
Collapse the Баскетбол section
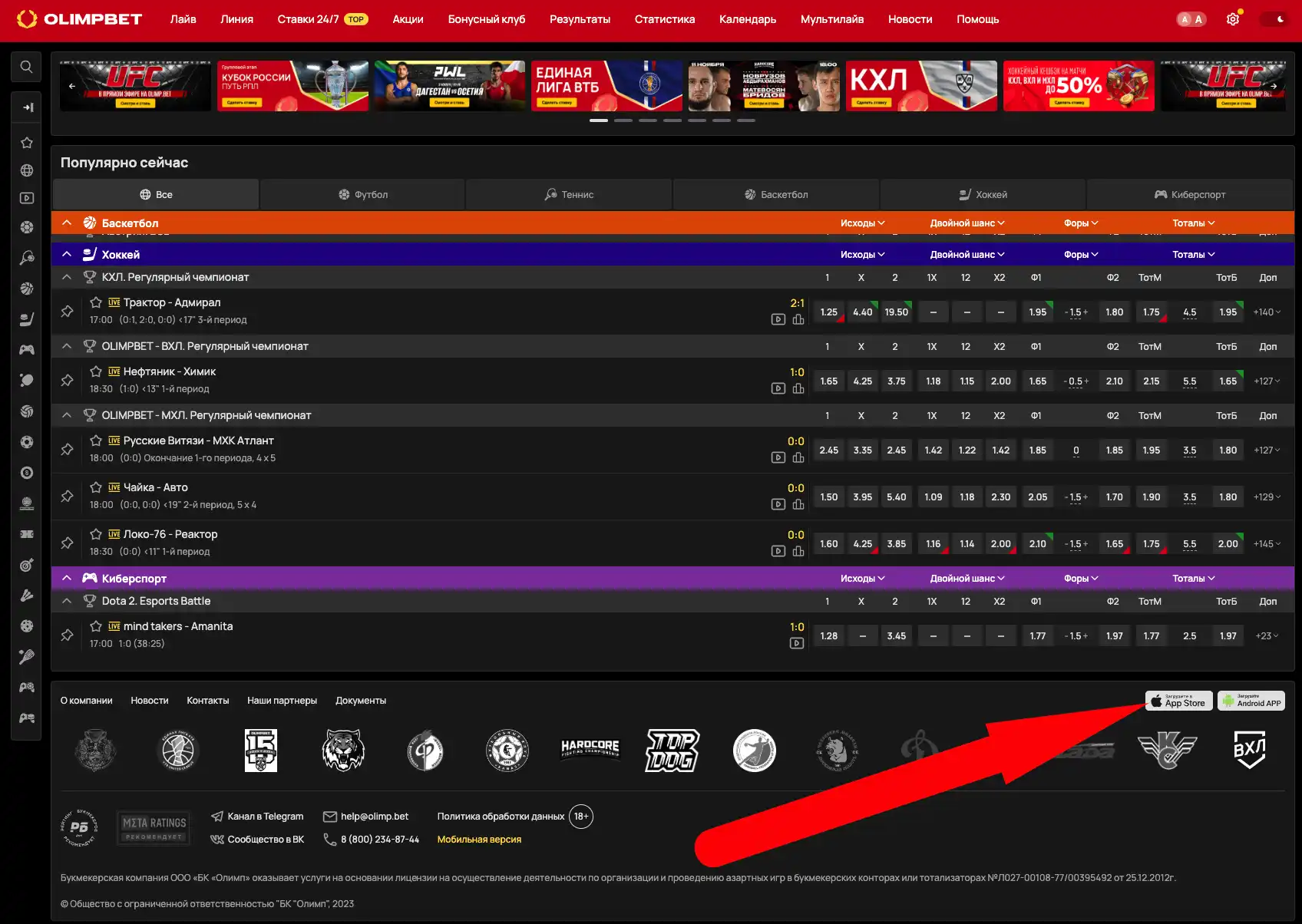[67, 223]
